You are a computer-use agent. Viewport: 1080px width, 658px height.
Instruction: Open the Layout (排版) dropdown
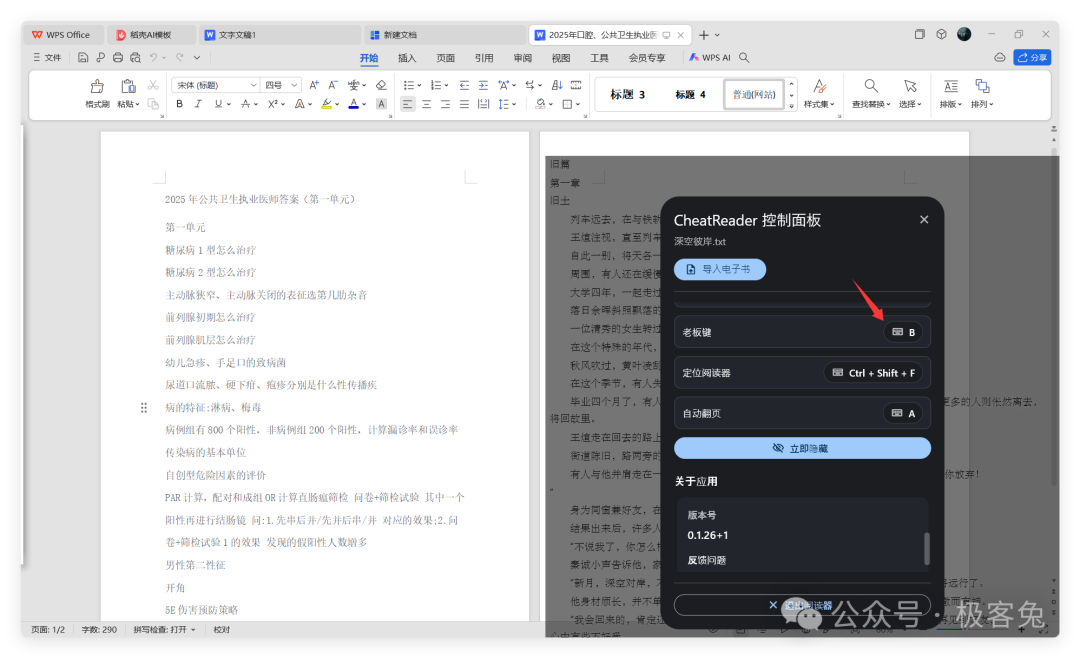951,104
